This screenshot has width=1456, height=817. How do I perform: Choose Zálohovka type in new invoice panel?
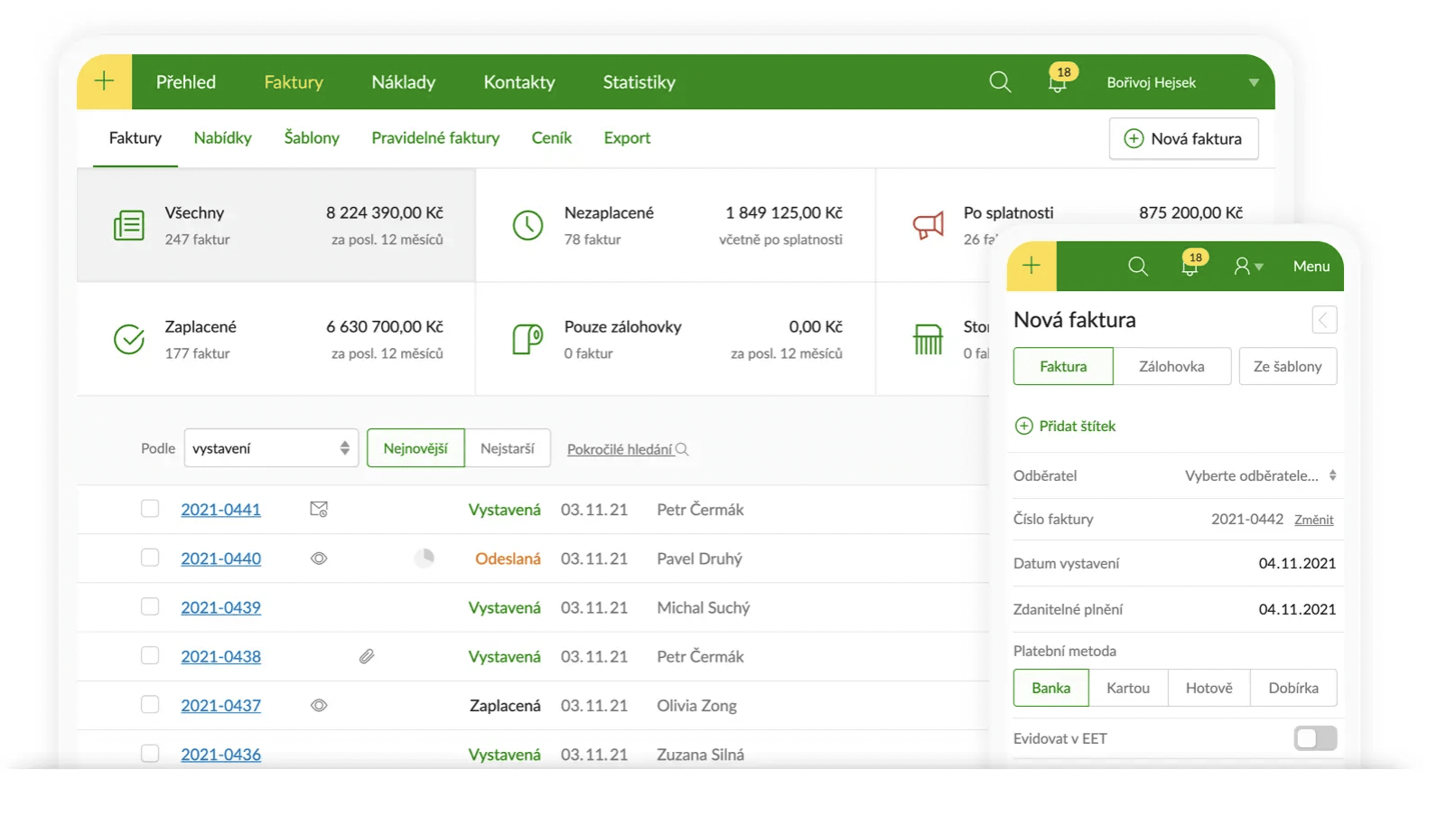coord(1171,366)
